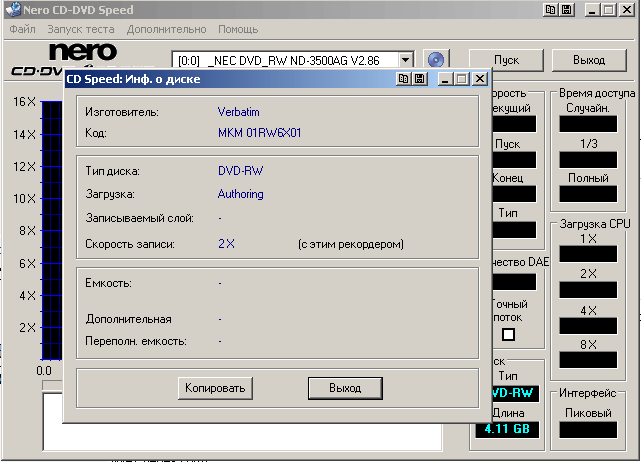Click the Выход button in disc info dialog
The width and height of the screenshot is (641, 462).
click(x=345, y=388)
